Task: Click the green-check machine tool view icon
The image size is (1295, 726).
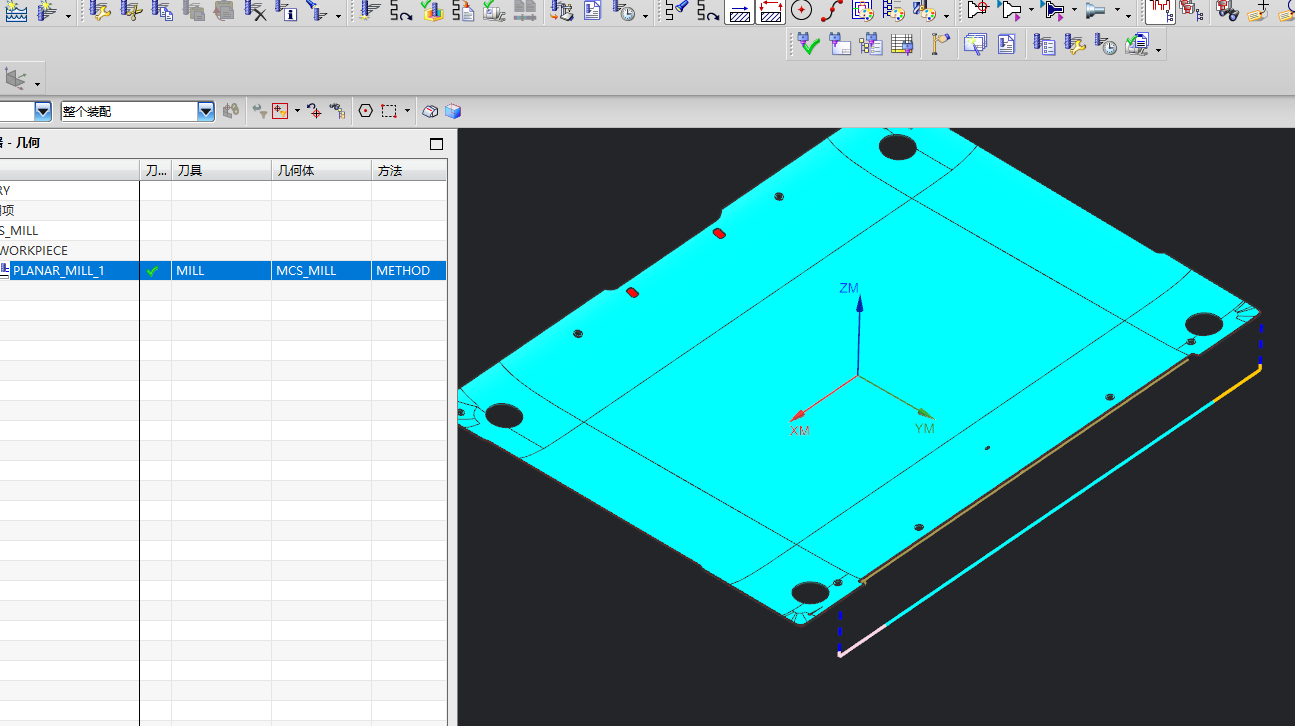Action: coord(808,44)
